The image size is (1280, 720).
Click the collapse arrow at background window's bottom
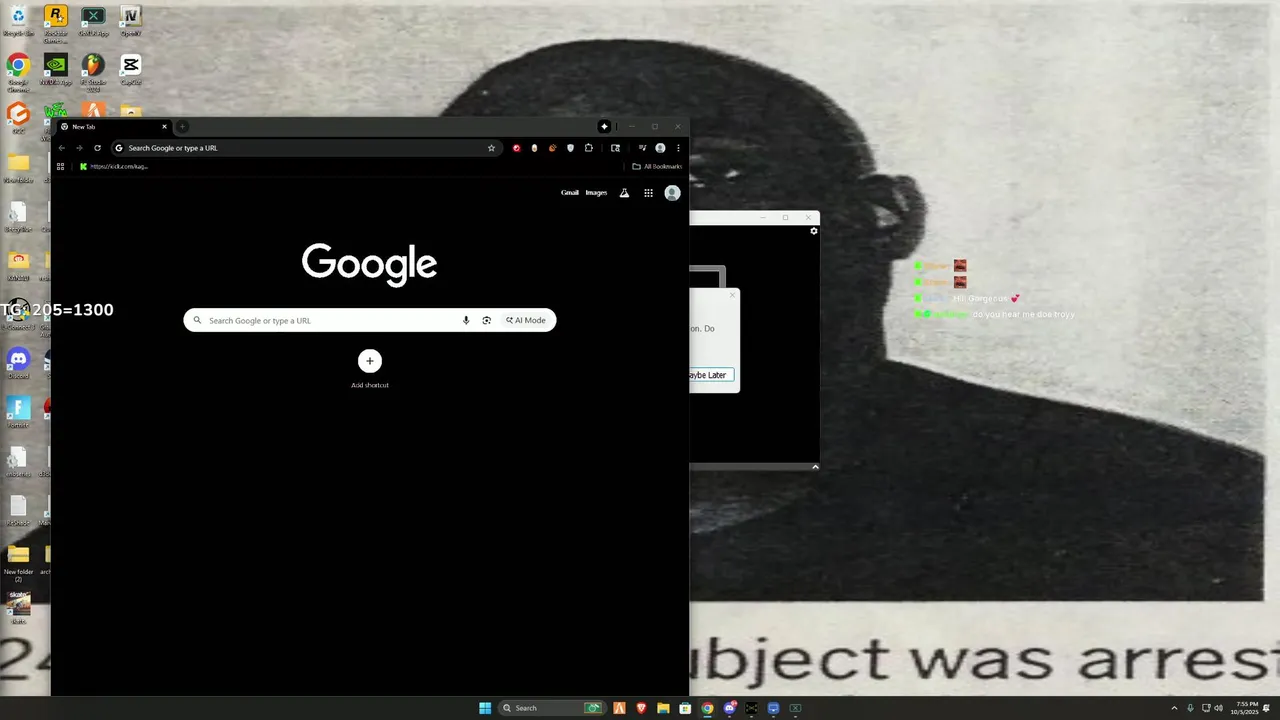click(x=815, y=467)
